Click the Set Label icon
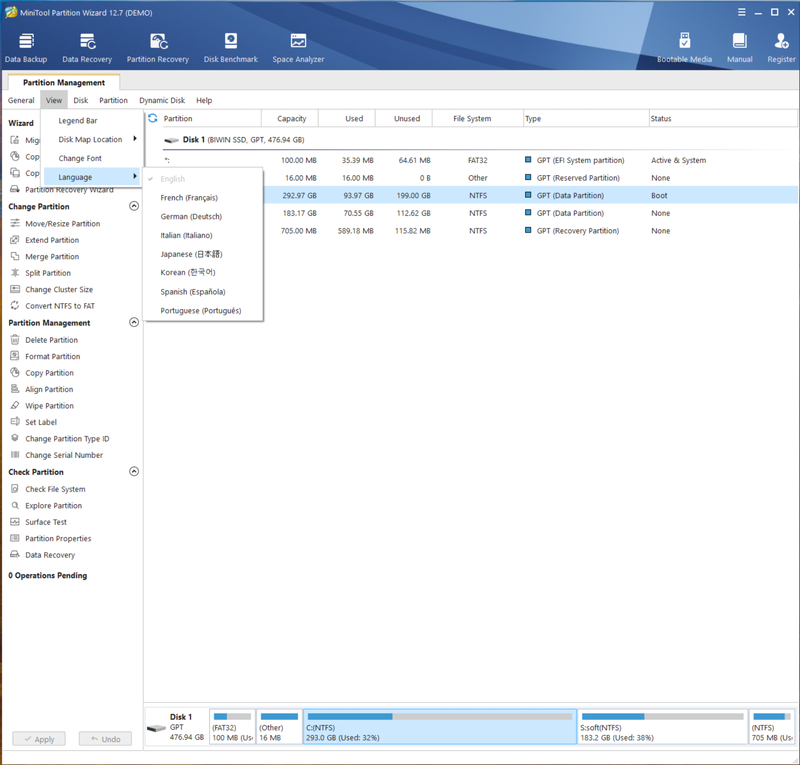The image size is (800, 765). tap(15, 422)
